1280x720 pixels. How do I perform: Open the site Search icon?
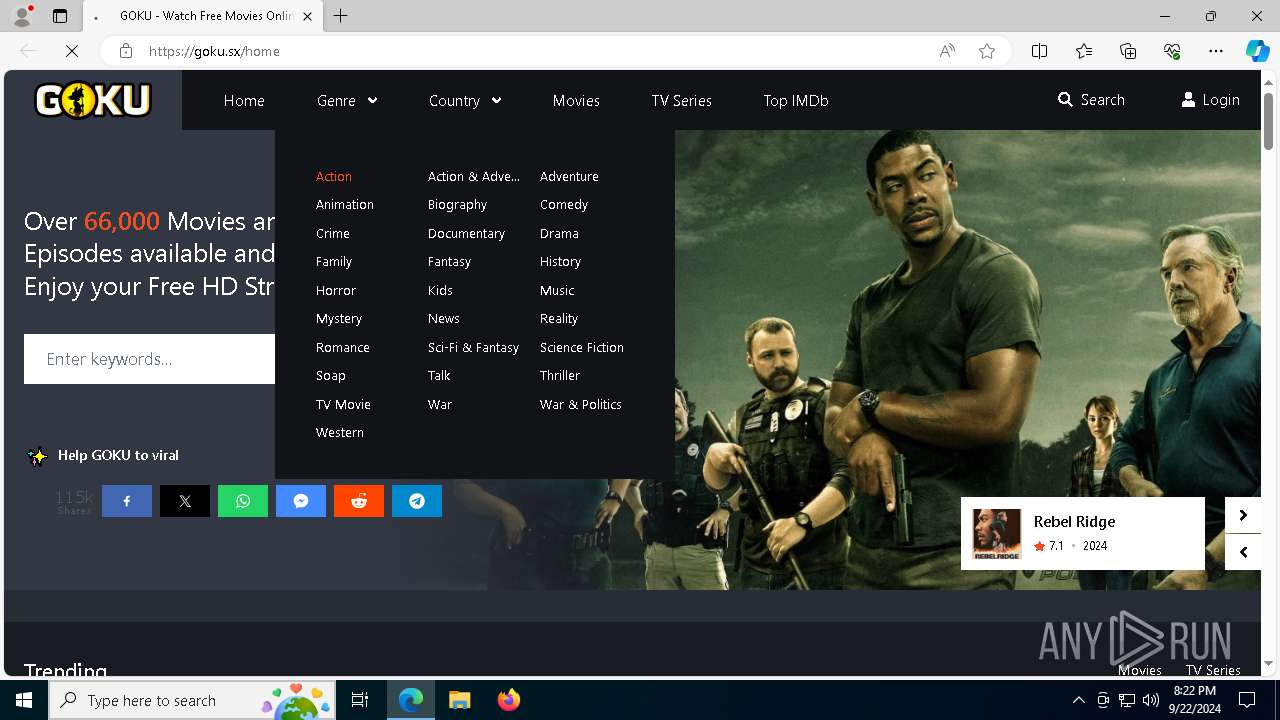point(1065,100)
